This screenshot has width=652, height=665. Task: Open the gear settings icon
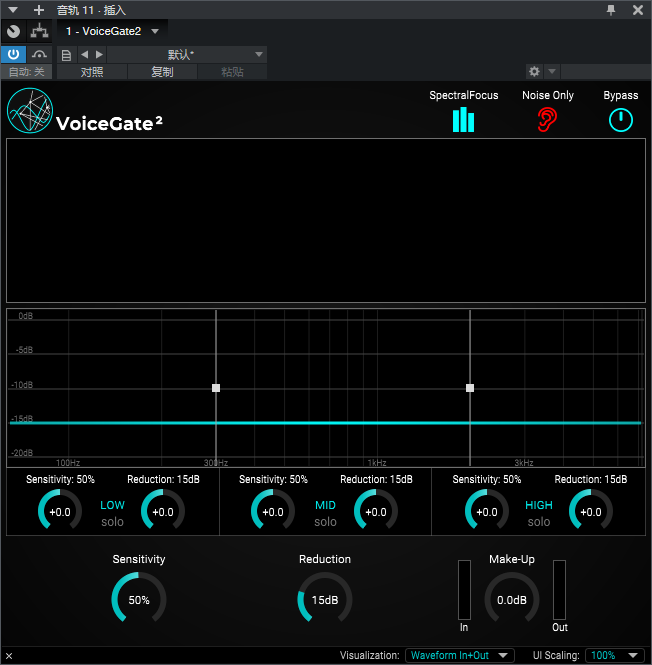point(534,71)
